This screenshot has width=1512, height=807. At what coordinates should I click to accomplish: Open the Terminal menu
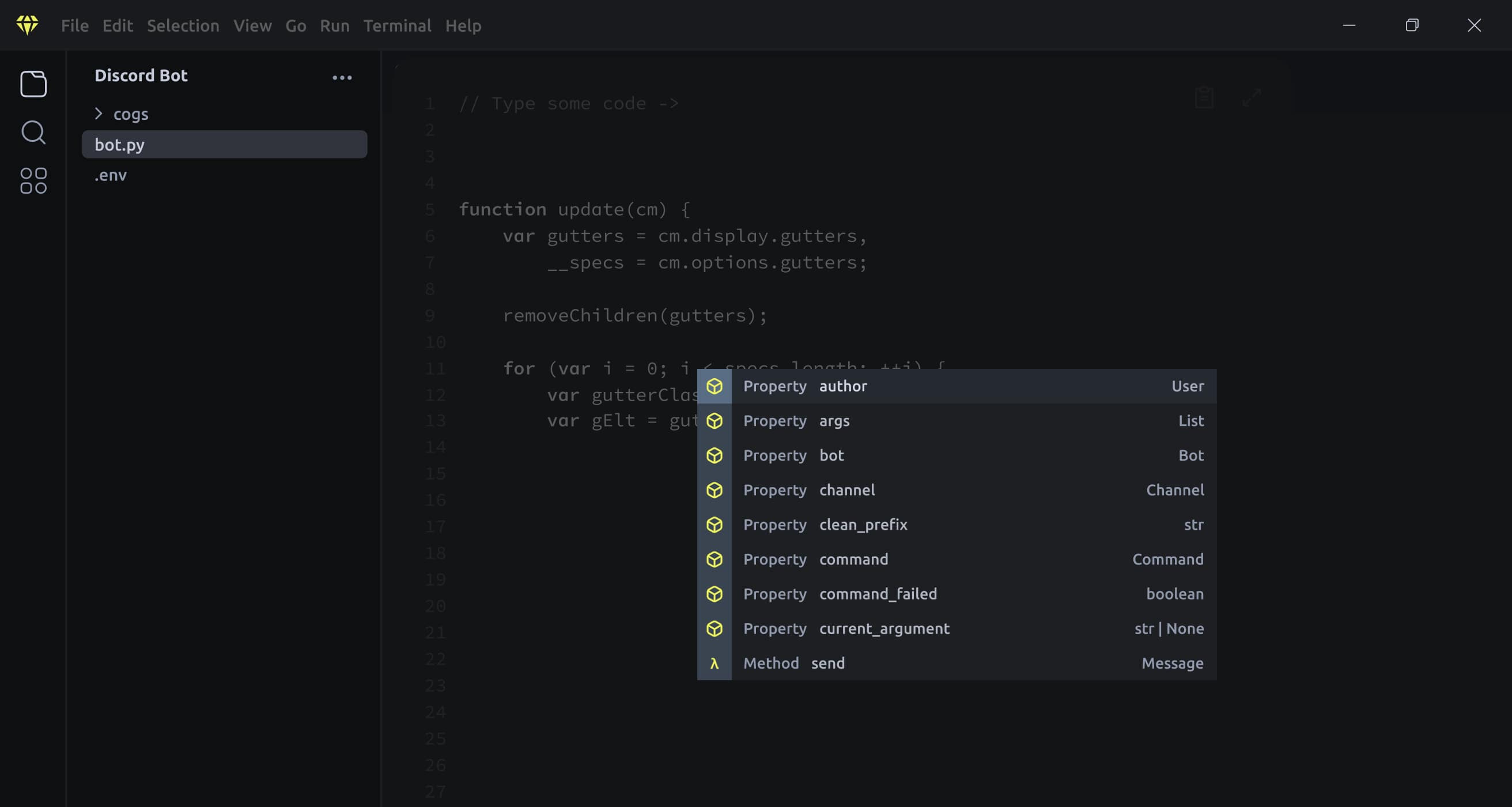[397, 25]
